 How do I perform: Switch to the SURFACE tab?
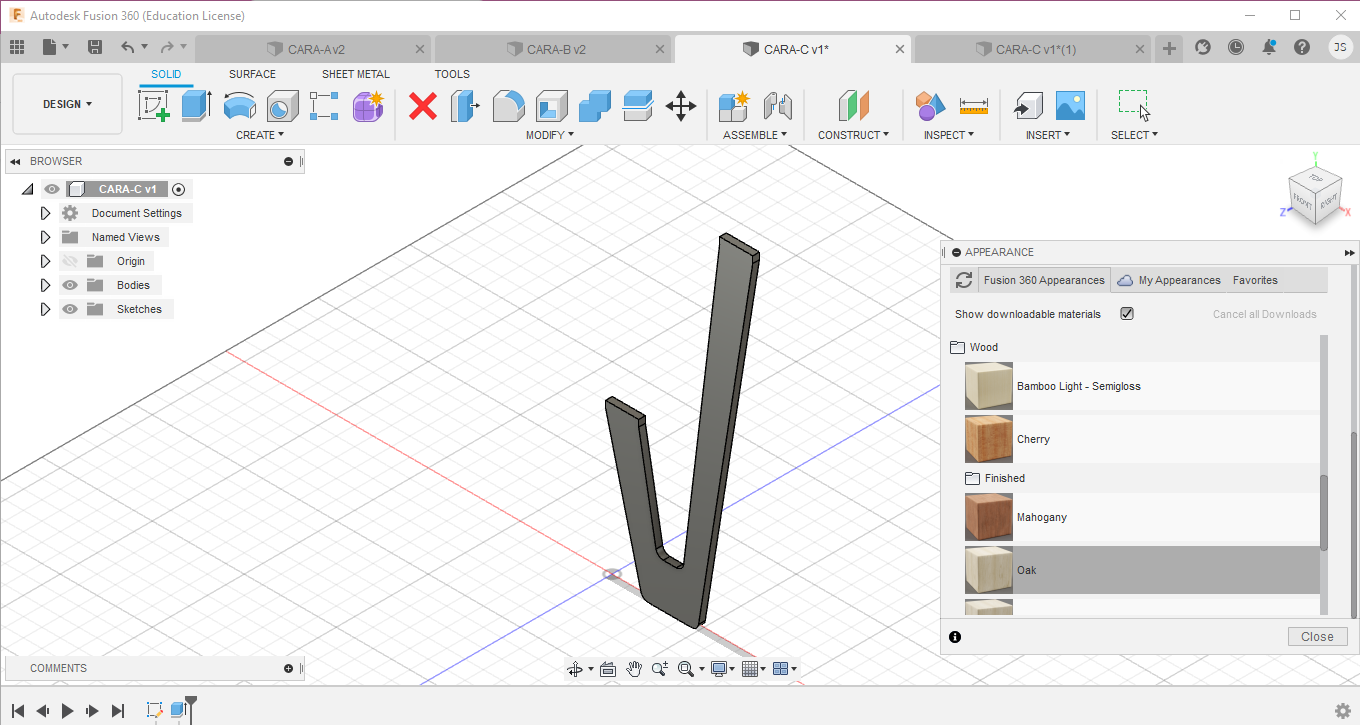click(x=252, y=74)
